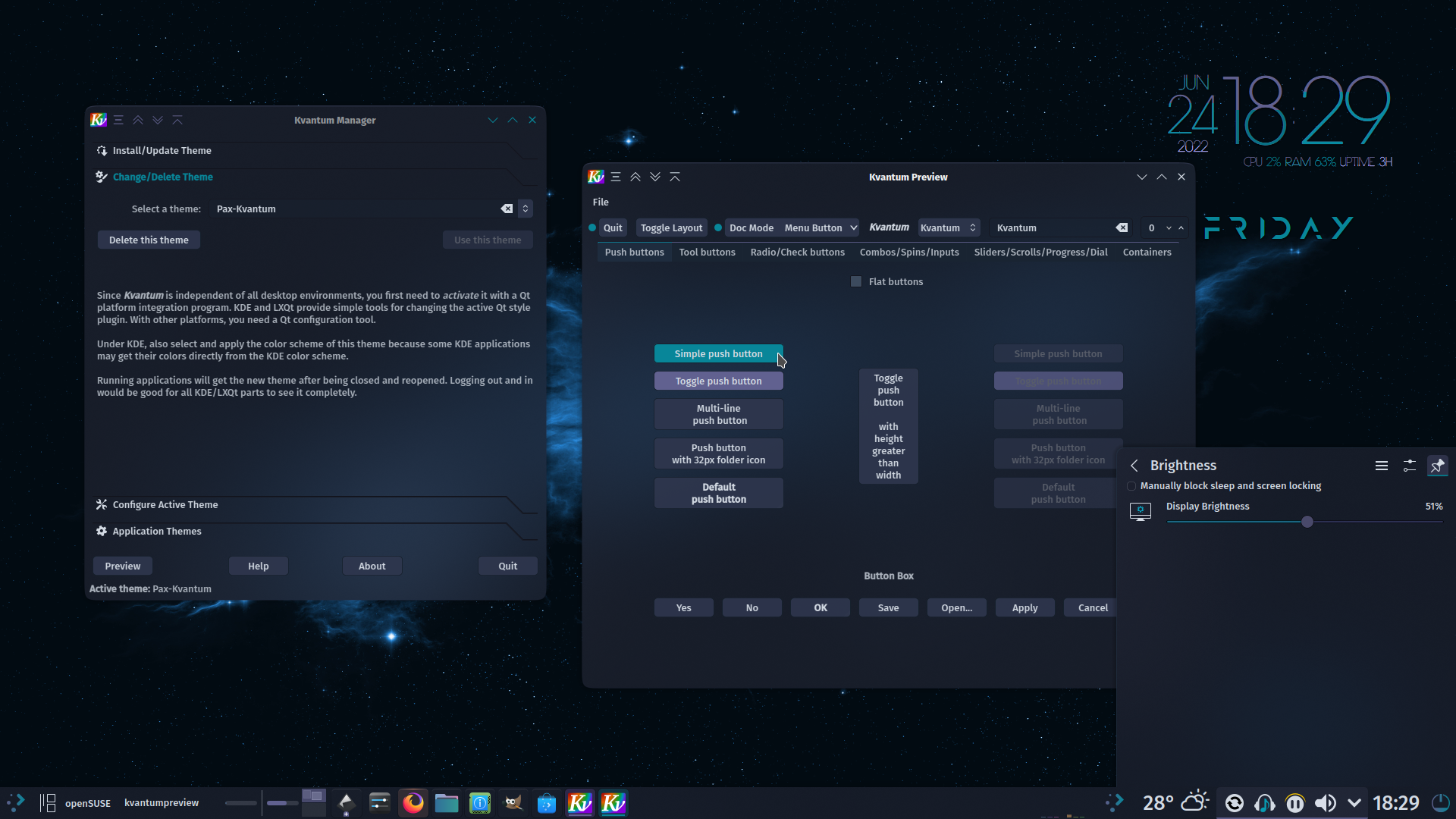This screenshot has width=1456, height=819.
Task: Click keep-below arrow in Kvantum Manager titlebar
Action: 158,120
